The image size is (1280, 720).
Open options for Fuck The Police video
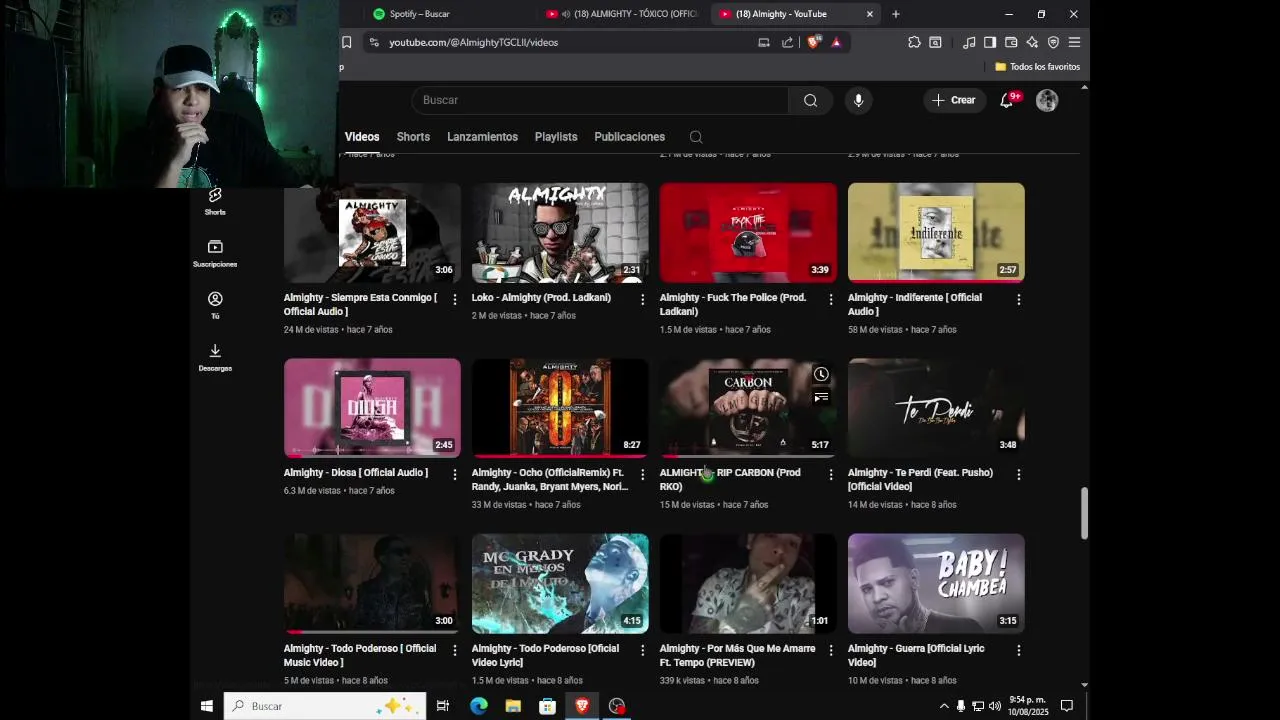(830, 299)
